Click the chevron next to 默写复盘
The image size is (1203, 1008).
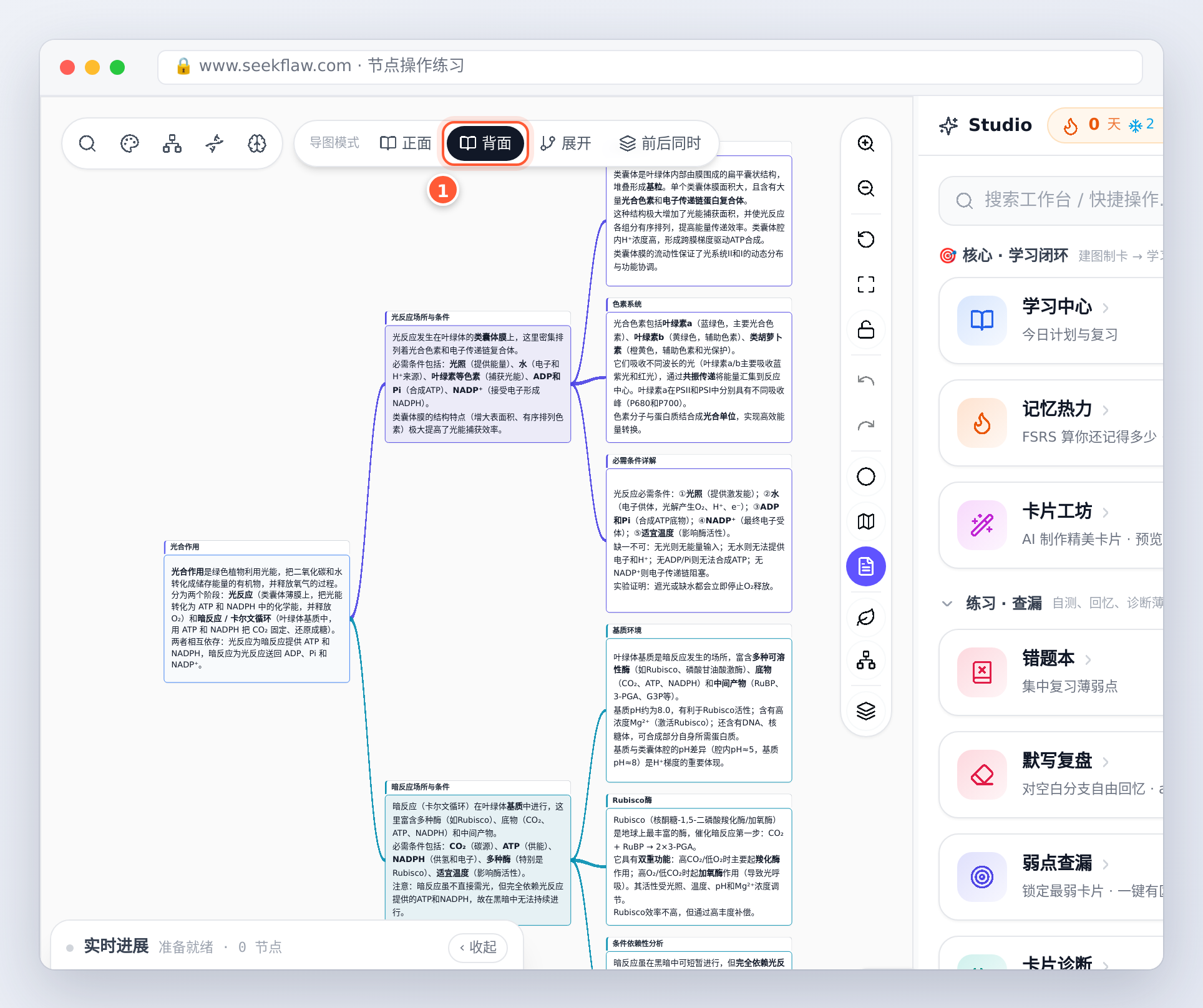point(1106,762)
